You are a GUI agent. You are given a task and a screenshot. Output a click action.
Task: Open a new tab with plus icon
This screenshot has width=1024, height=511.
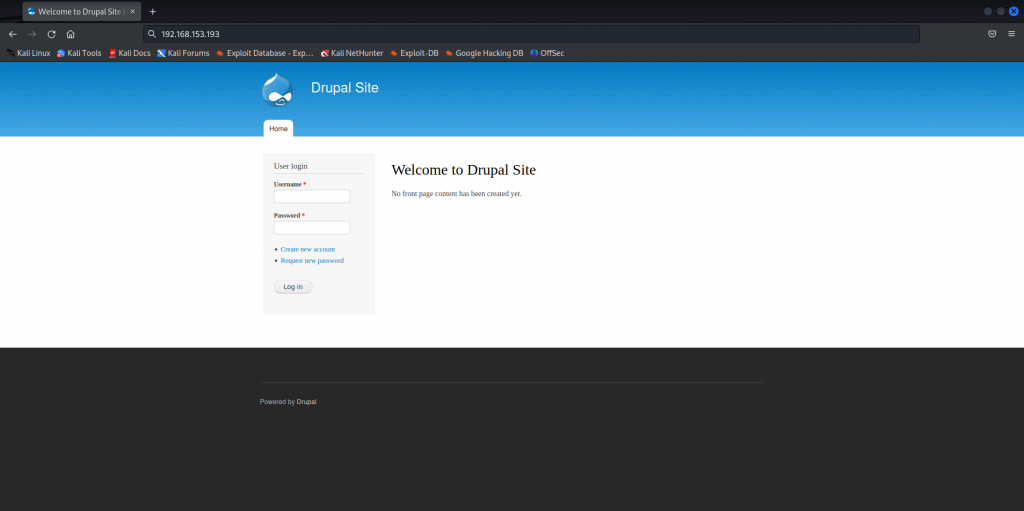tap(153, 12)
